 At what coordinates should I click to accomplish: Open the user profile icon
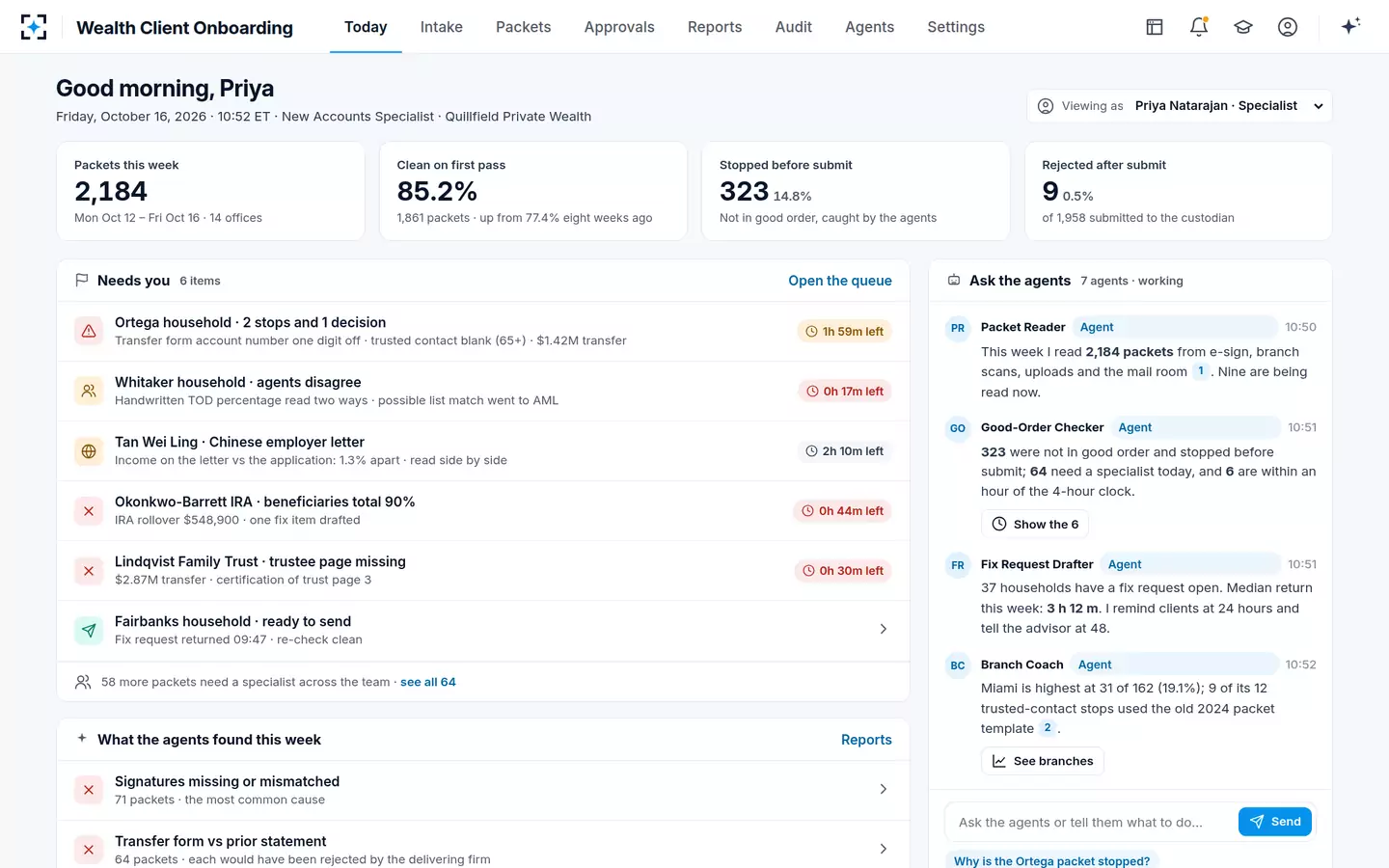click(1288, 27)
